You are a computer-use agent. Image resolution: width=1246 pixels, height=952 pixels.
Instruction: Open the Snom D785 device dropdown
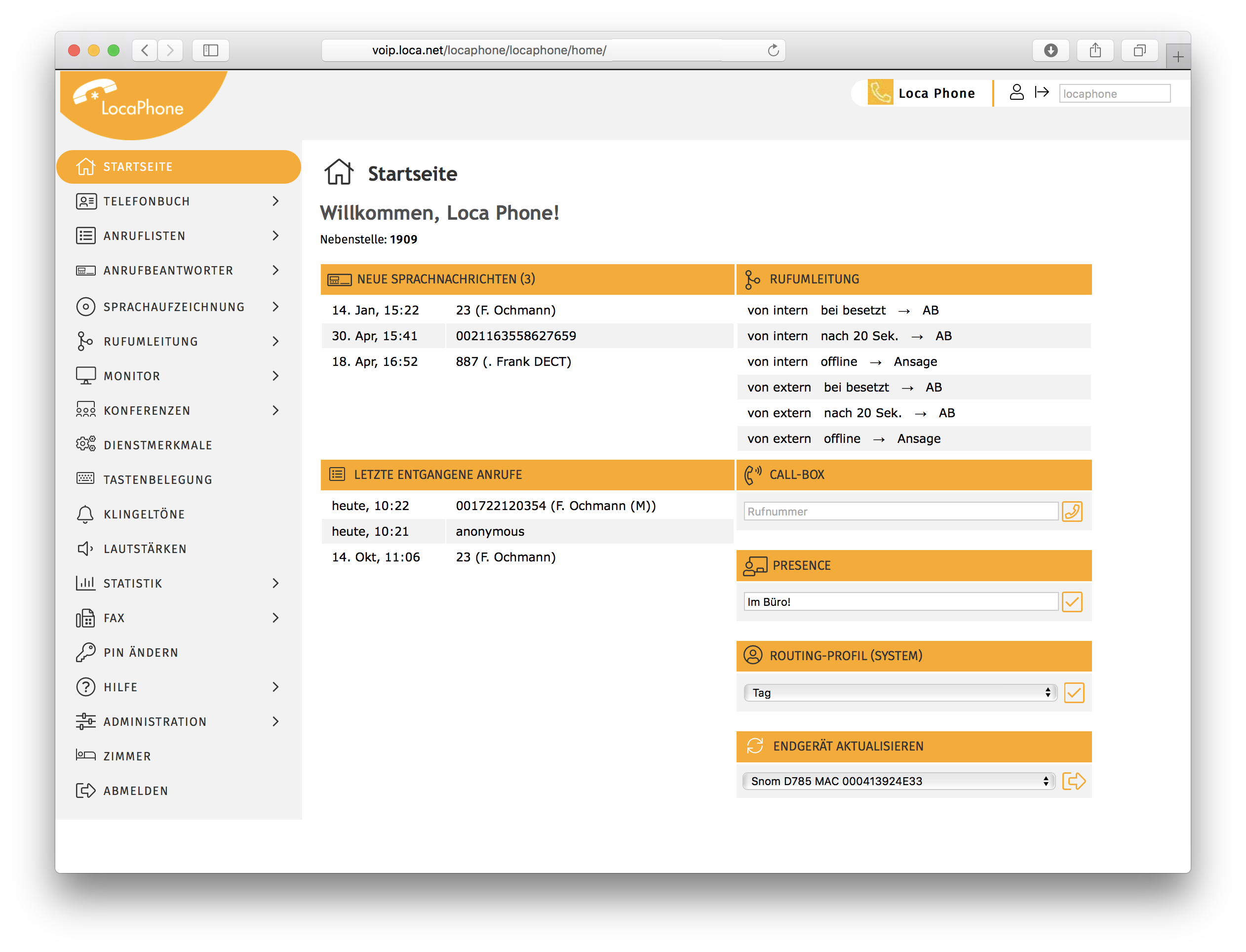point(898,781)
